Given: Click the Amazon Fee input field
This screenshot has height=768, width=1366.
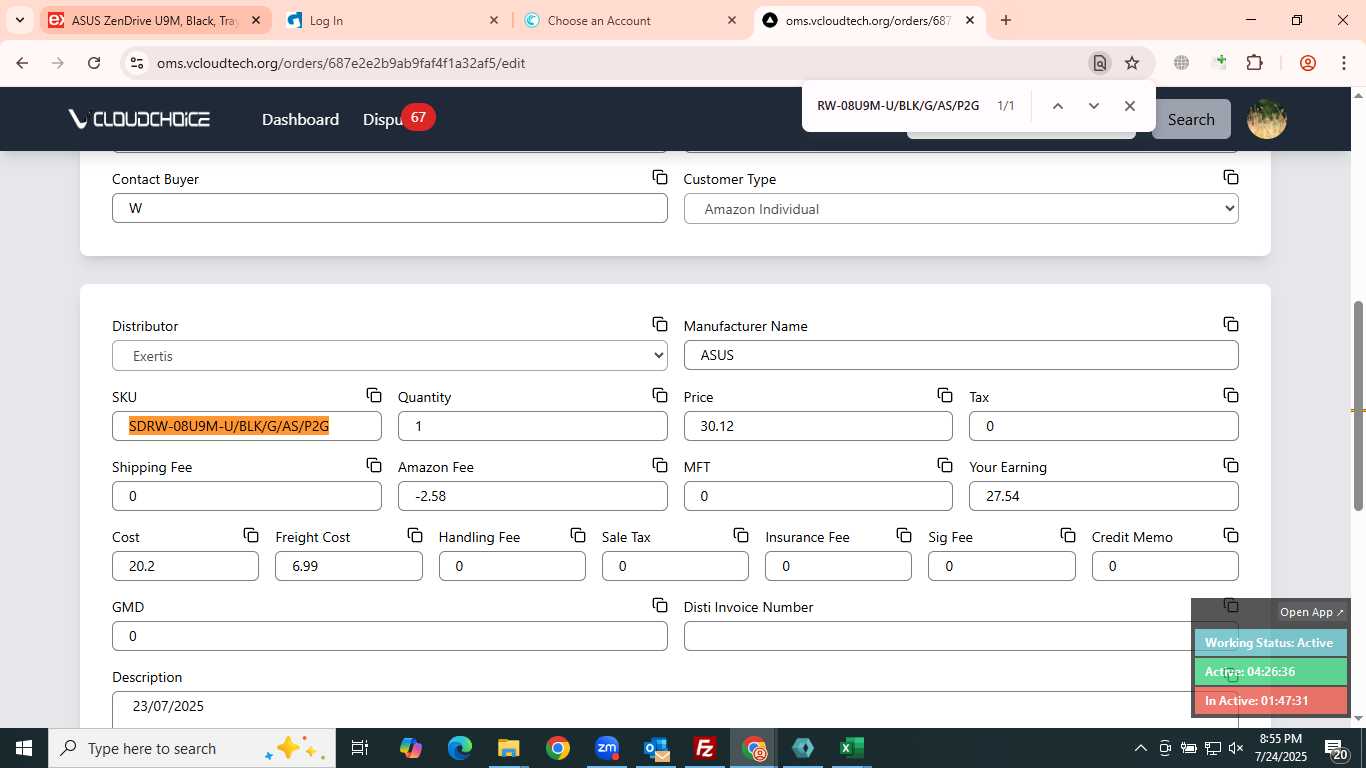Looking at the screenshot, I should coord(532,496).
